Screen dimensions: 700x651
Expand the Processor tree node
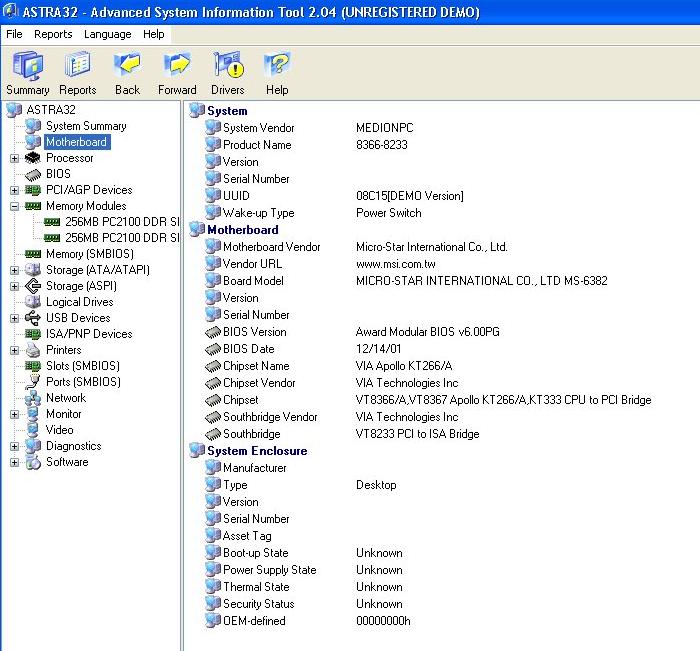pyautogui.click(x=14, y=159)
